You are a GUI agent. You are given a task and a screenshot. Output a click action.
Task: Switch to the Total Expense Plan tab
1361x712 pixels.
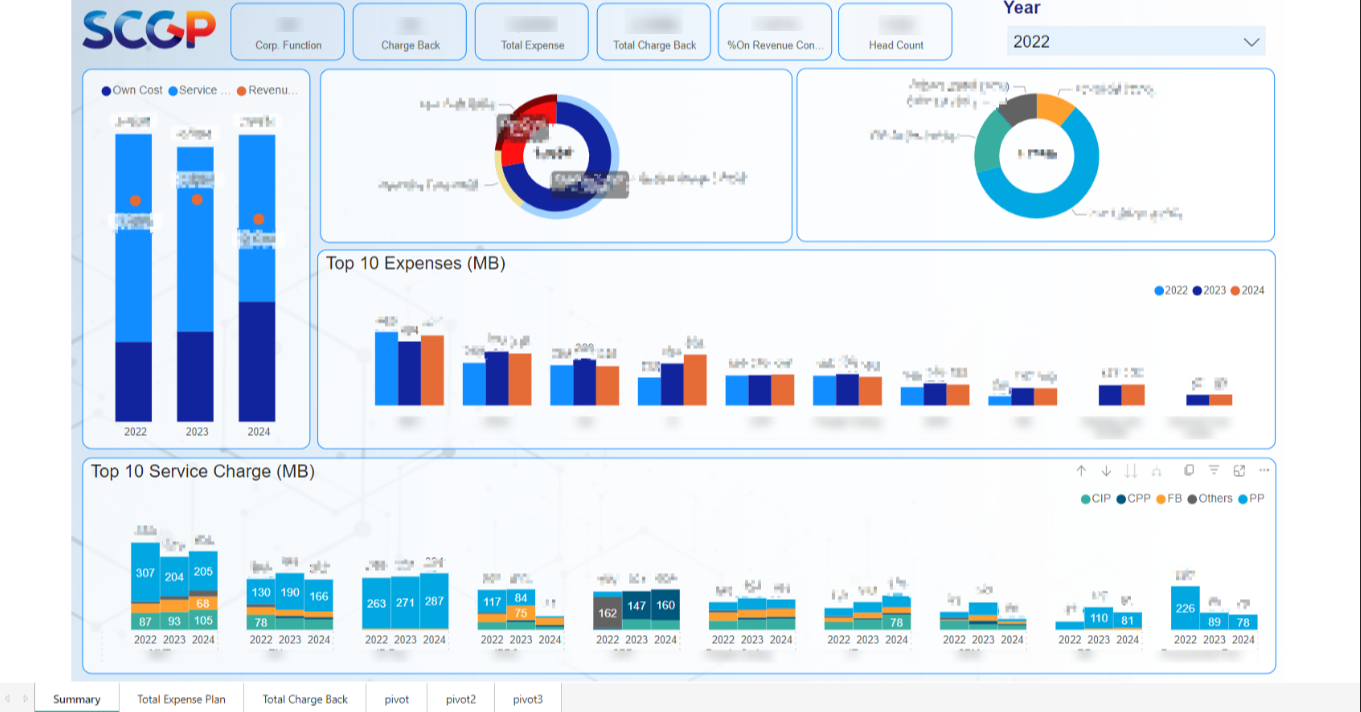(181, 699)
